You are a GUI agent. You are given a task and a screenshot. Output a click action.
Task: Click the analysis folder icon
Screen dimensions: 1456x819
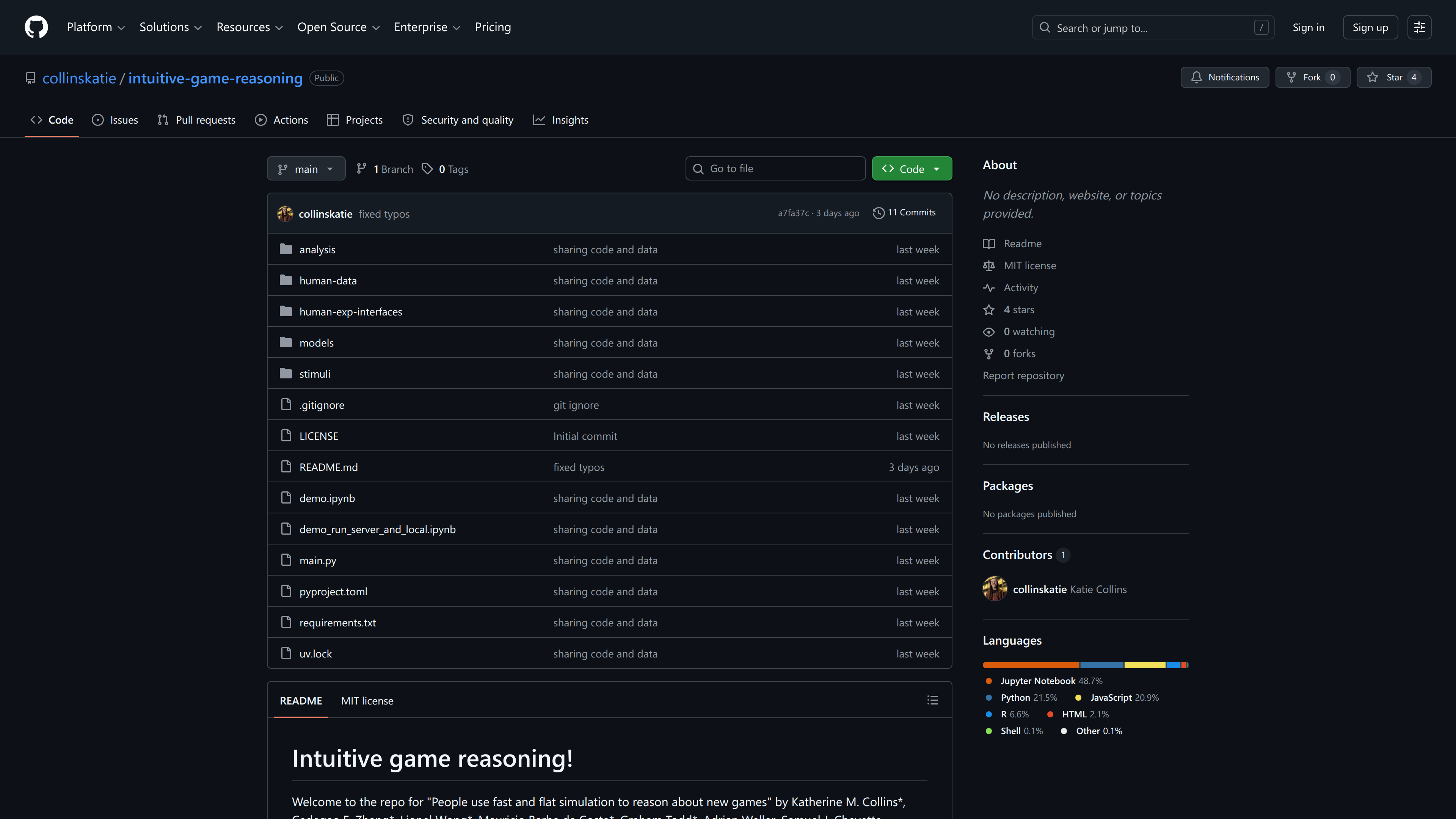286,249
